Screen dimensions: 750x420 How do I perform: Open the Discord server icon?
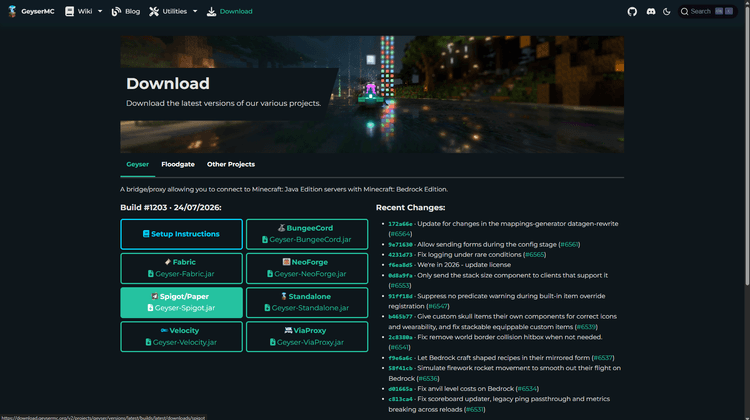click(651, 11)
